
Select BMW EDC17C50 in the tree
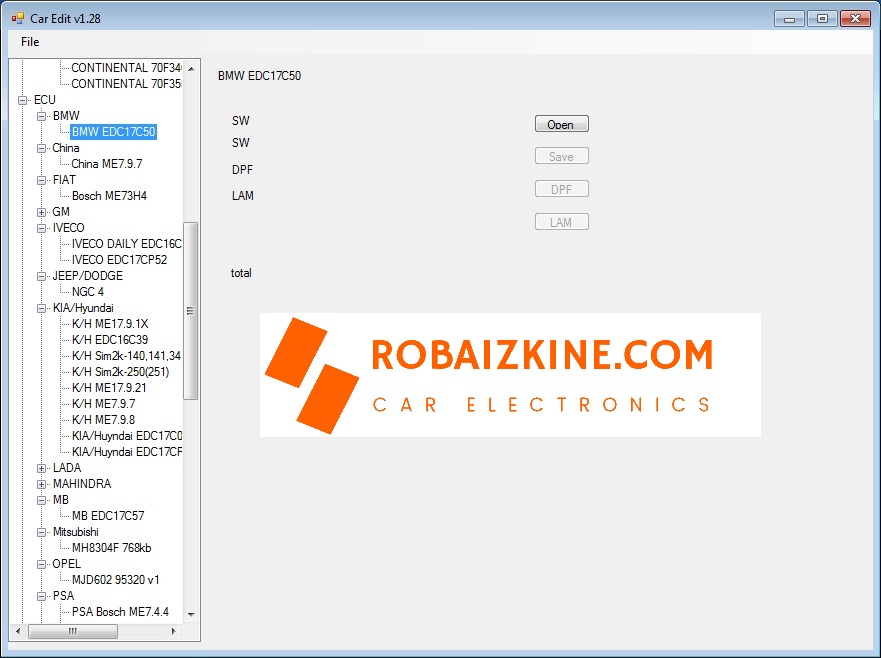113,132
